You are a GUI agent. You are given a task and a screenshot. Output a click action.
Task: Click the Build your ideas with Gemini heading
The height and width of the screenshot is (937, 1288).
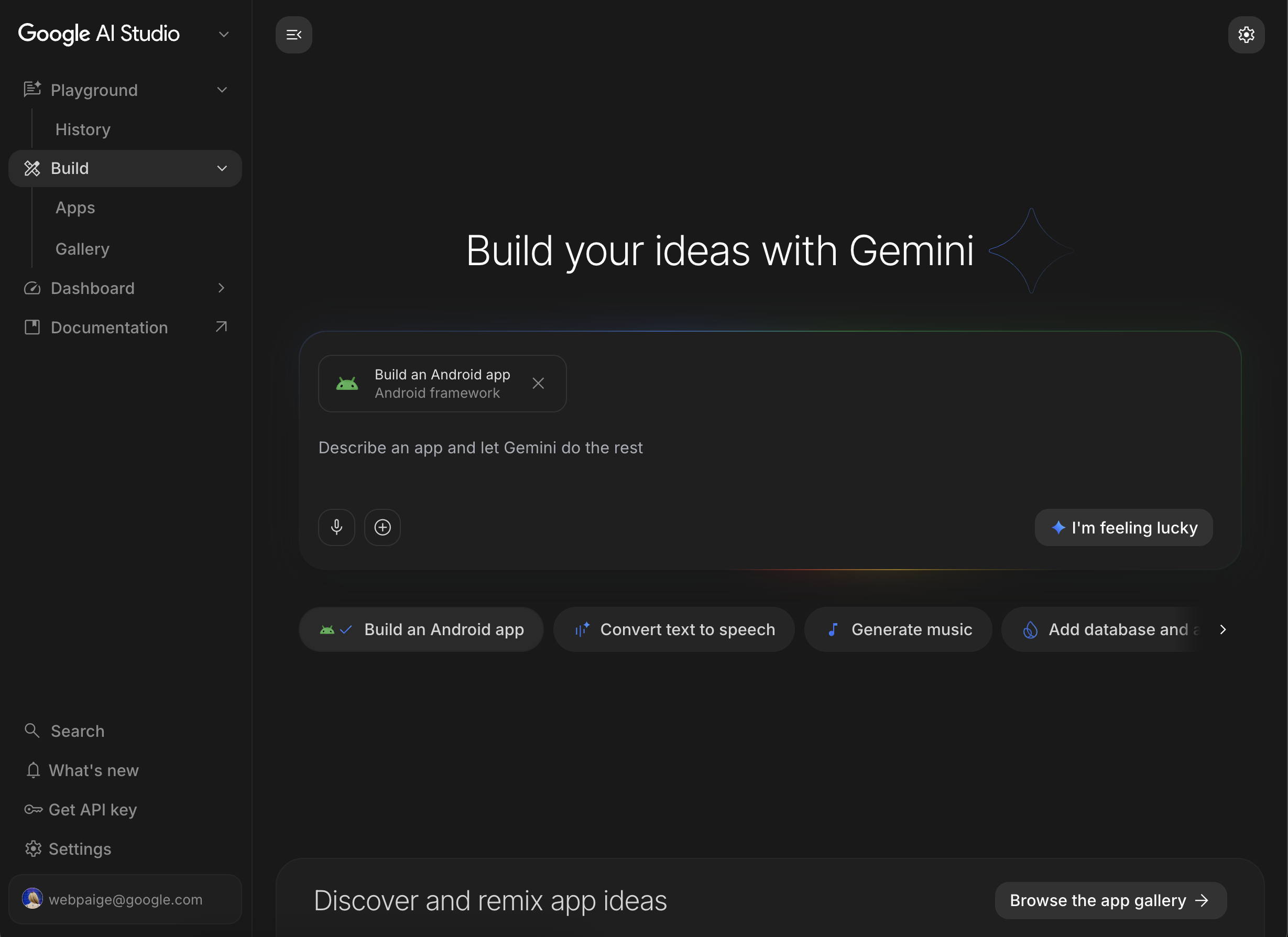click(x=720, y=250)
